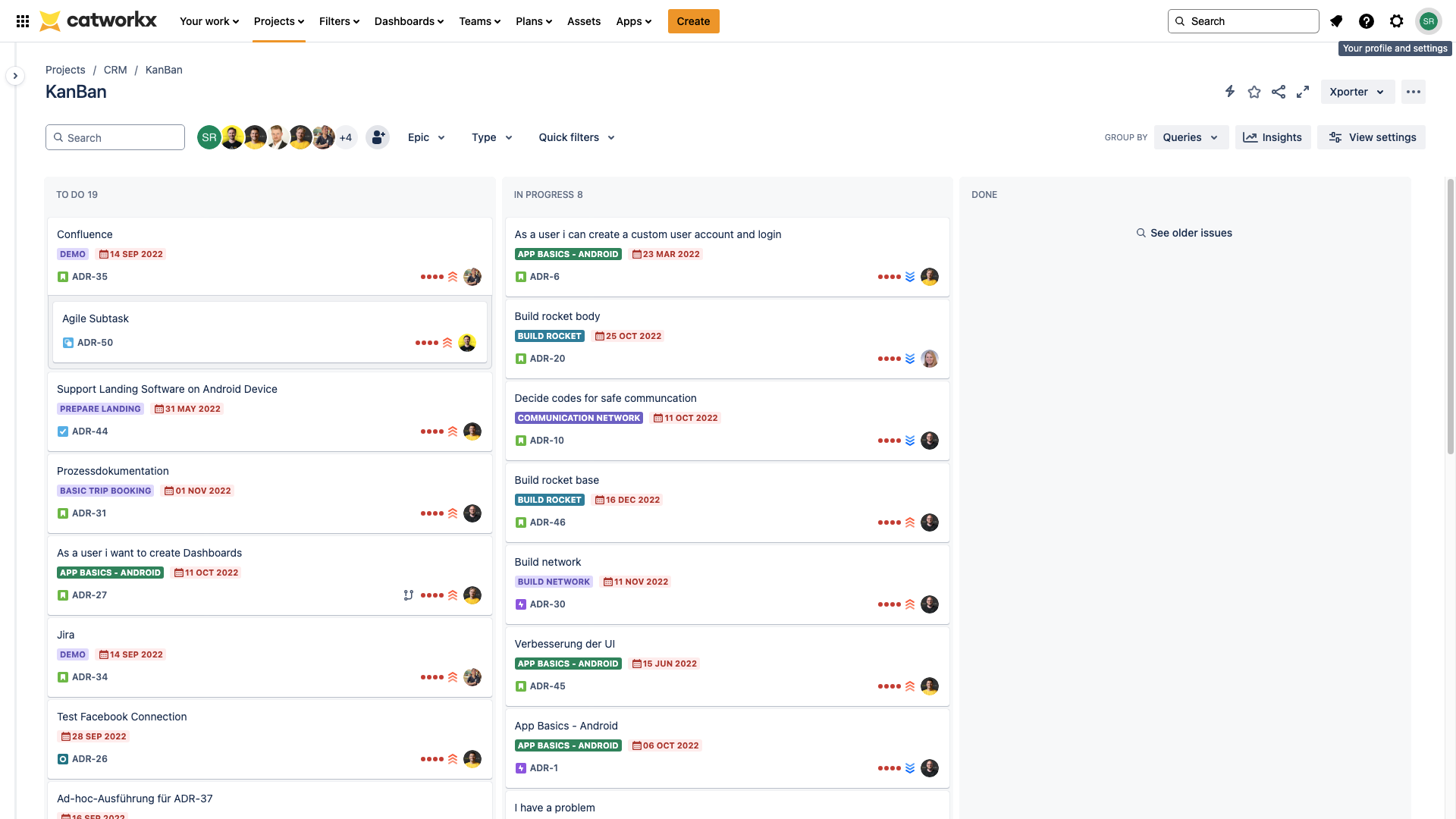Click in the board Search field
1456x819 pixels.
115,137
